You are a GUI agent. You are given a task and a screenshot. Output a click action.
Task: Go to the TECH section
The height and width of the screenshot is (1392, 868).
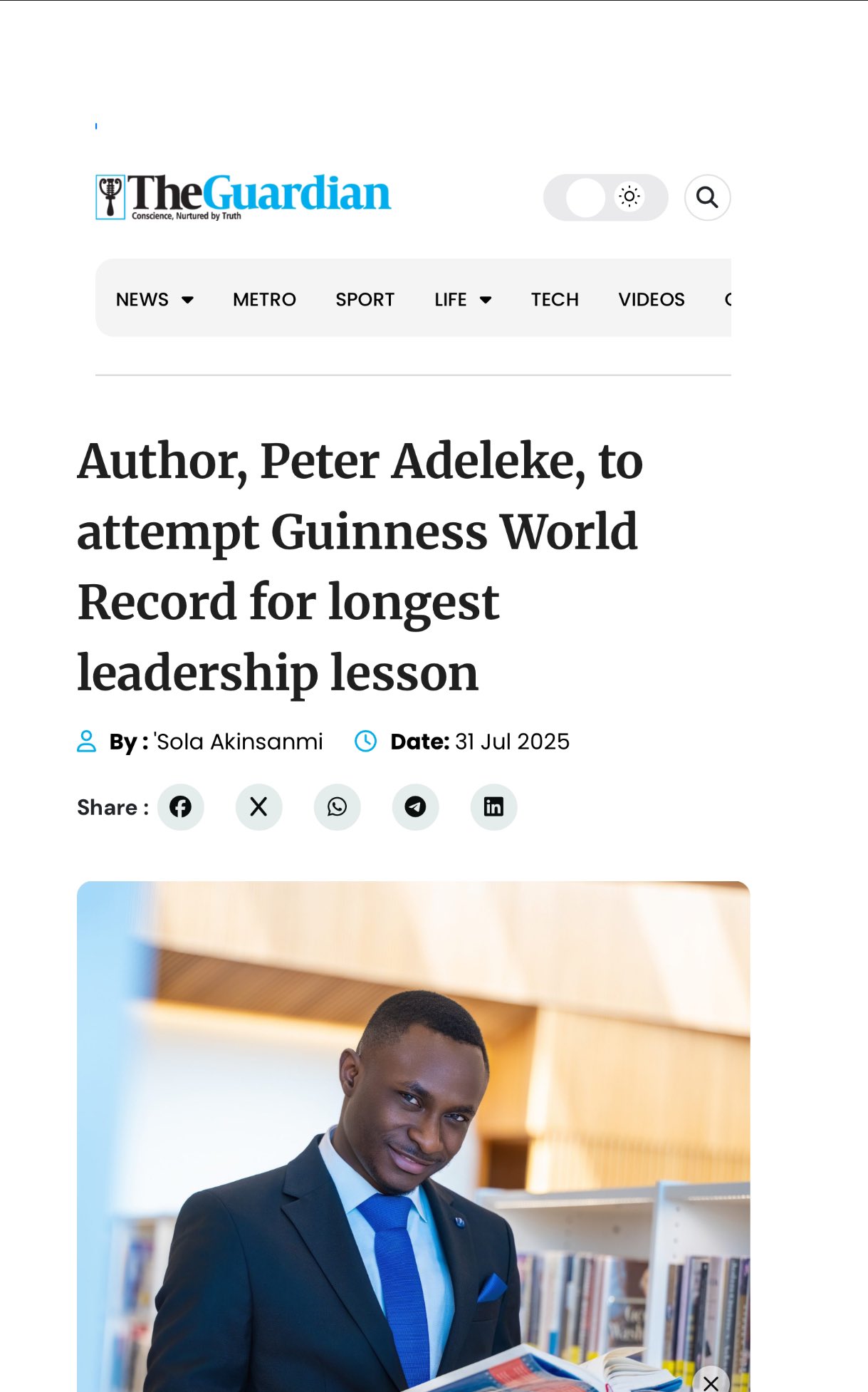[x=555, y=300]
